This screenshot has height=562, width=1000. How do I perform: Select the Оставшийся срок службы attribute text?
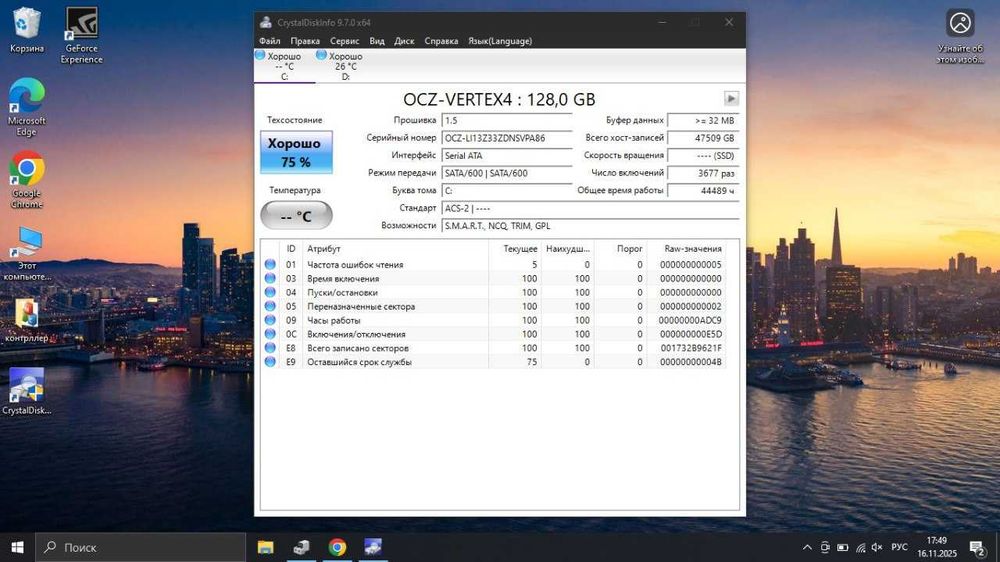(359, 362)
